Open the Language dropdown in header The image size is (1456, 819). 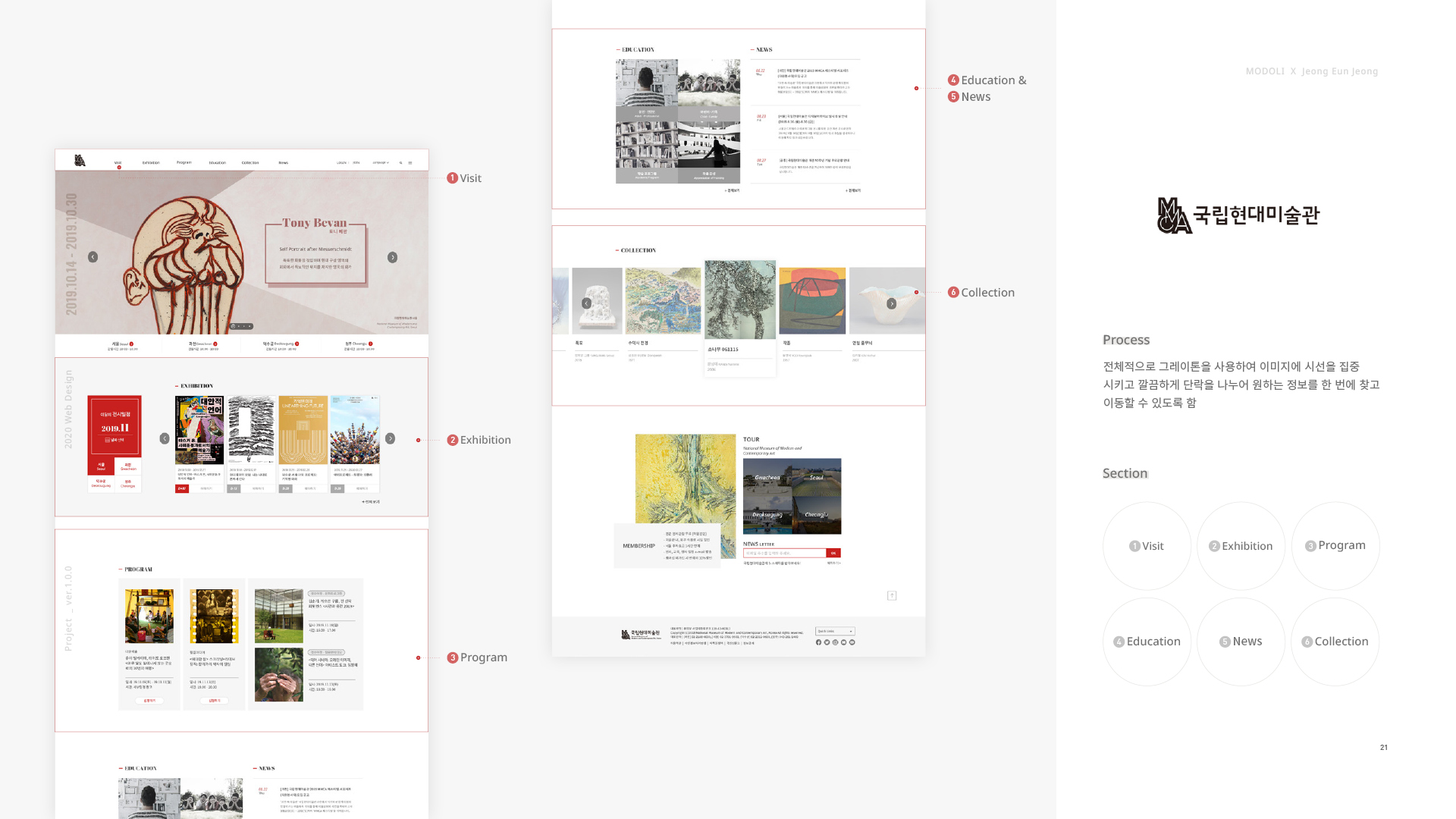pos(381,162)
